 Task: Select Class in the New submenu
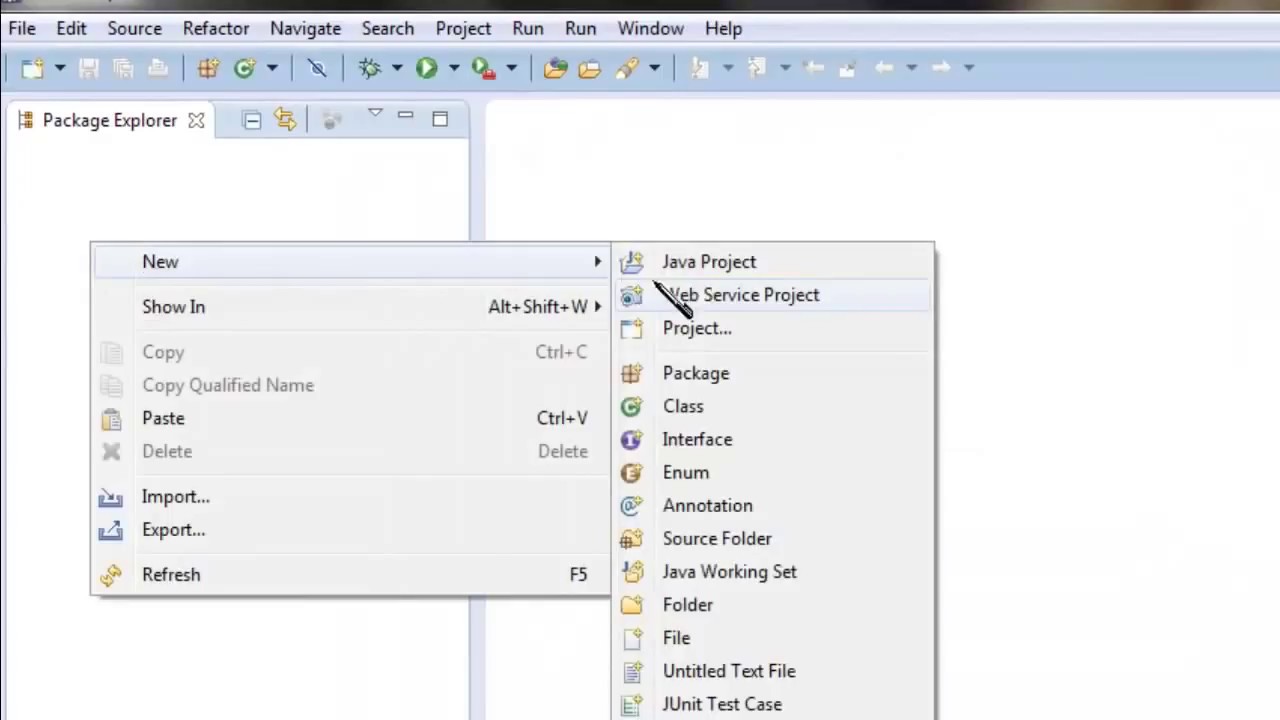click(x=773, y=406)
